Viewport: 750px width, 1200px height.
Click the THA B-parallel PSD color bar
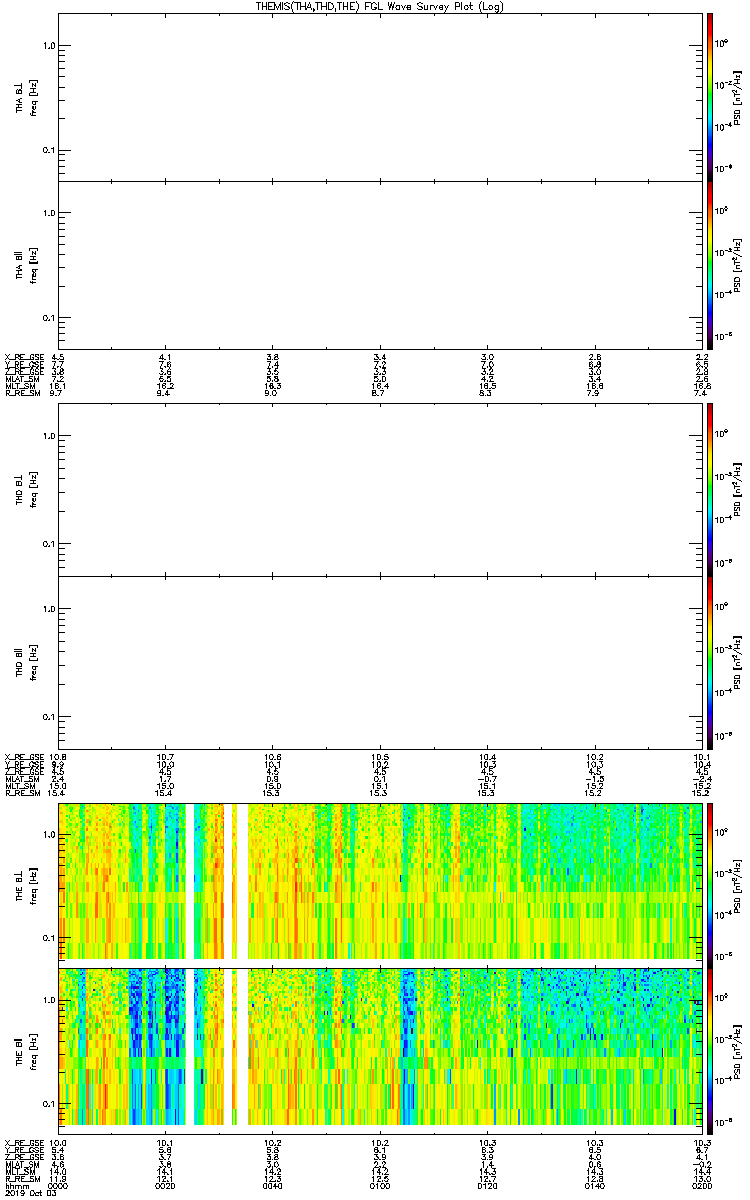point(710,264)
